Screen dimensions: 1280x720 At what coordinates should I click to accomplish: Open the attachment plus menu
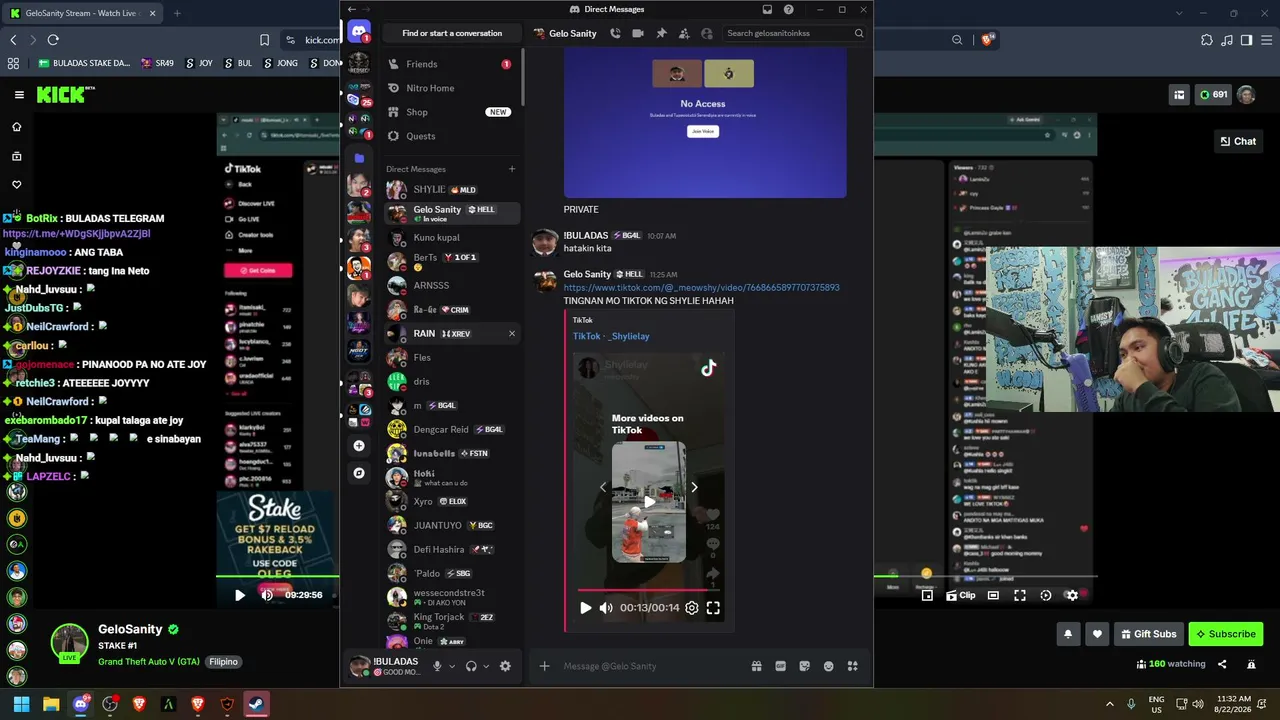[x=544, y=666]
